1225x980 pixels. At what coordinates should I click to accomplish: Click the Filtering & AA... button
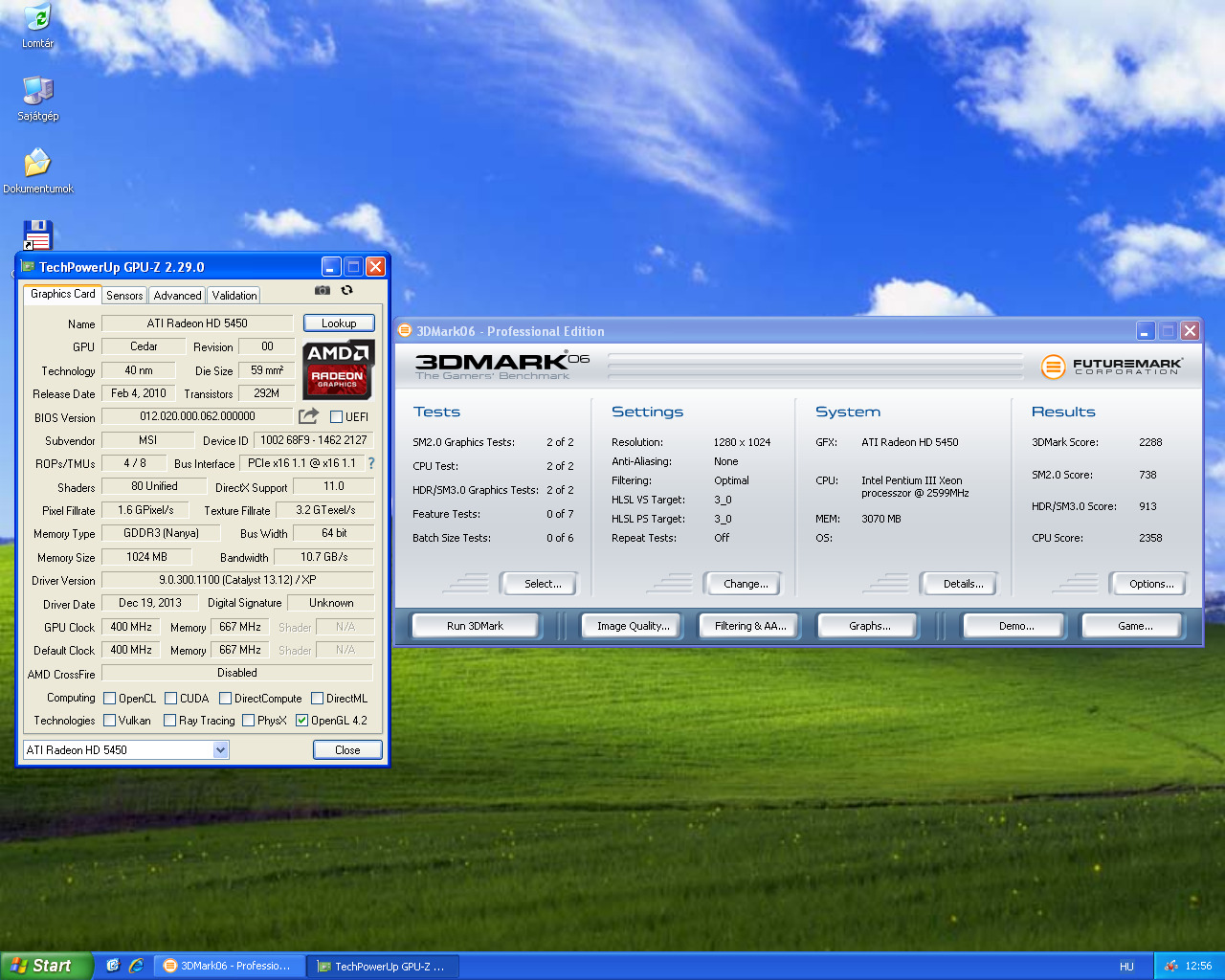[749, 626]
